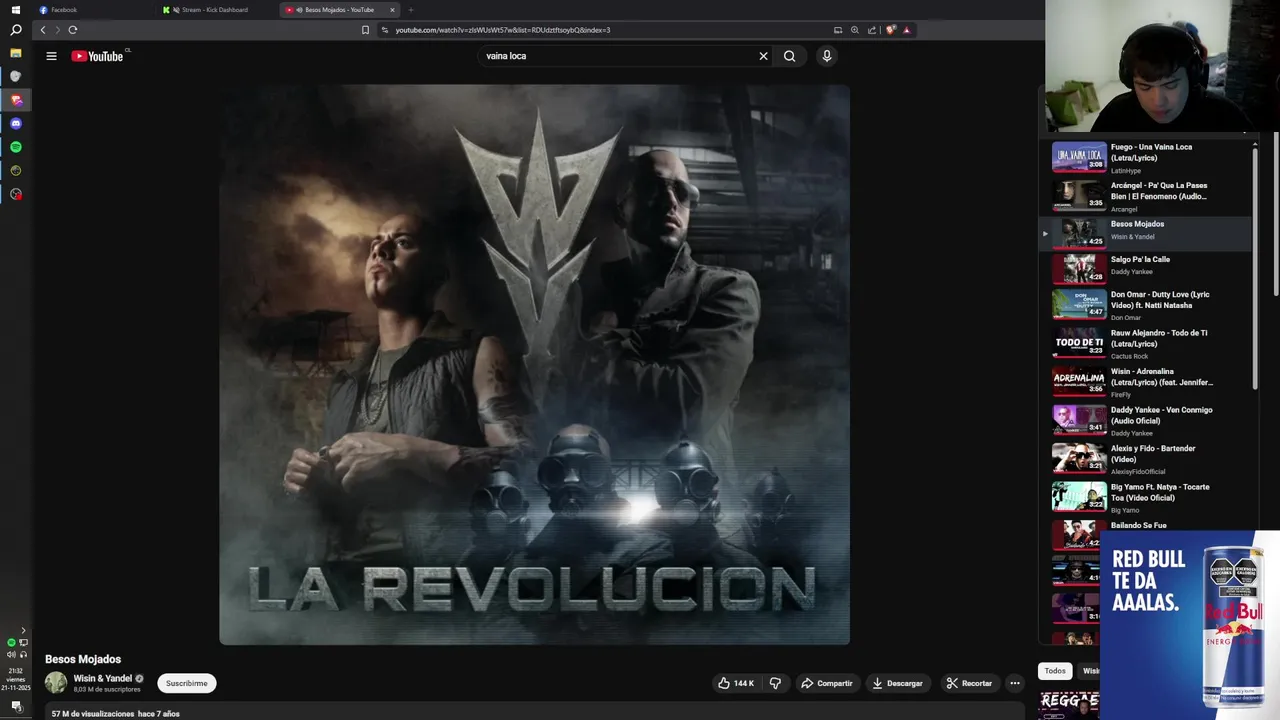The height and width of the screenshot is (720, 1280).
Task: Share this page from address bar icon
Action: point(872,30)
